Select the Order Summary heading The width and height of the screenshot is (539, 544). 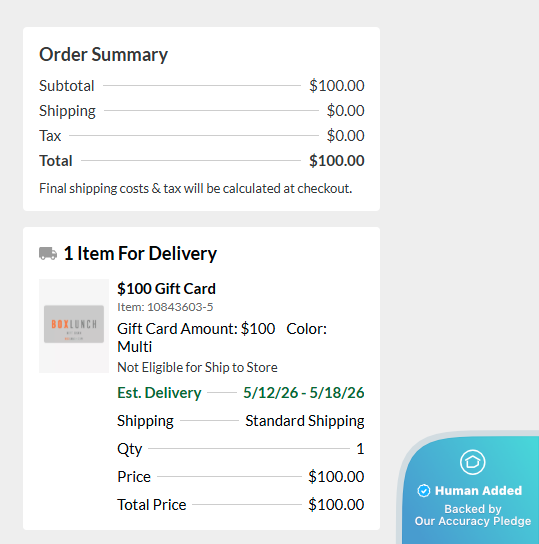(103, 55)
